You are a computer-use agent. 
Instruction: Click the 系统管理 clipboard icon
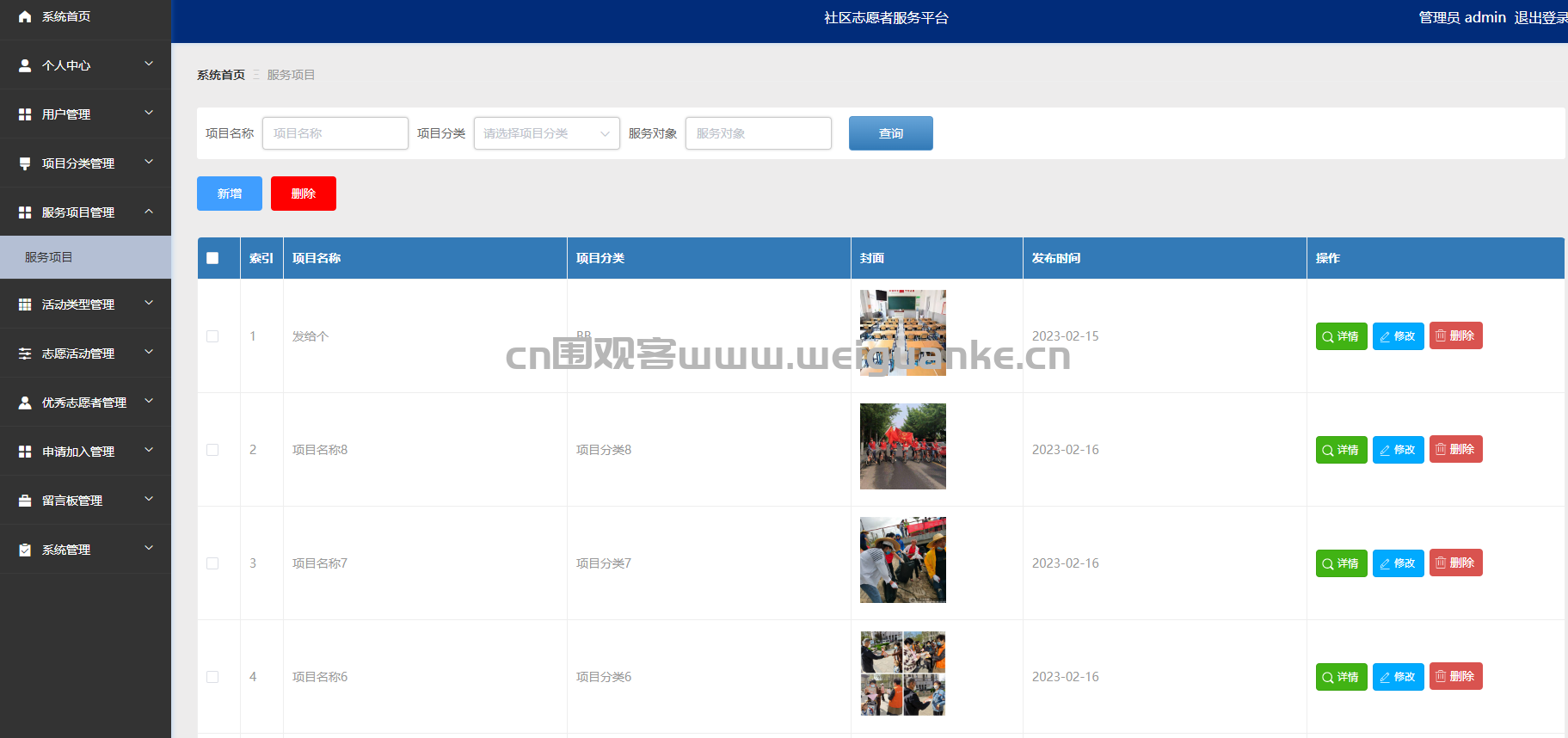tap(25, 550)
